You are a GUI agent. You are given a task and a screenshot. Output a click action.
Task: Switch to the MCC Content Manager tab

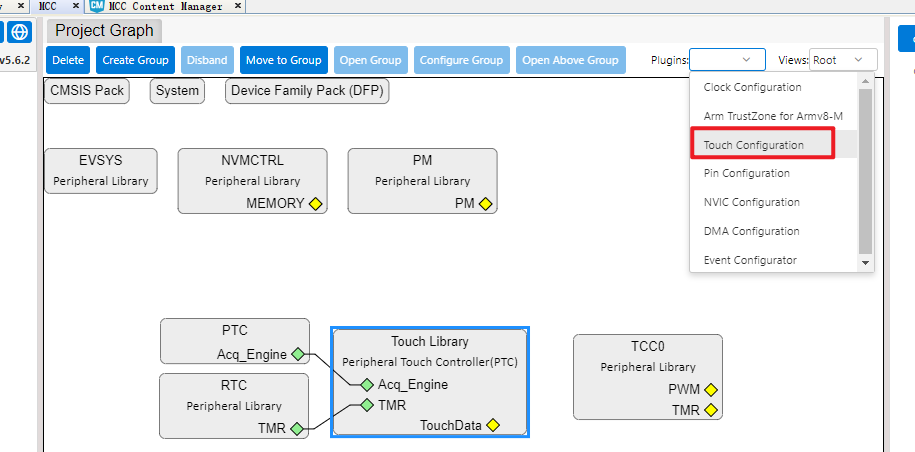point(166,6)
